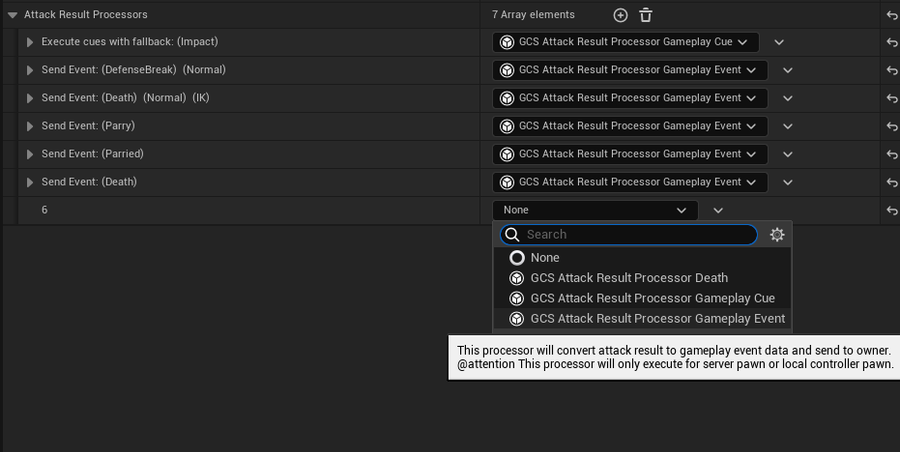Expand Send Event: (Death) (Normal) (IK) entry
Image resolution: width=900 pixels, height=452 pixels.
(x=30, y=99)
